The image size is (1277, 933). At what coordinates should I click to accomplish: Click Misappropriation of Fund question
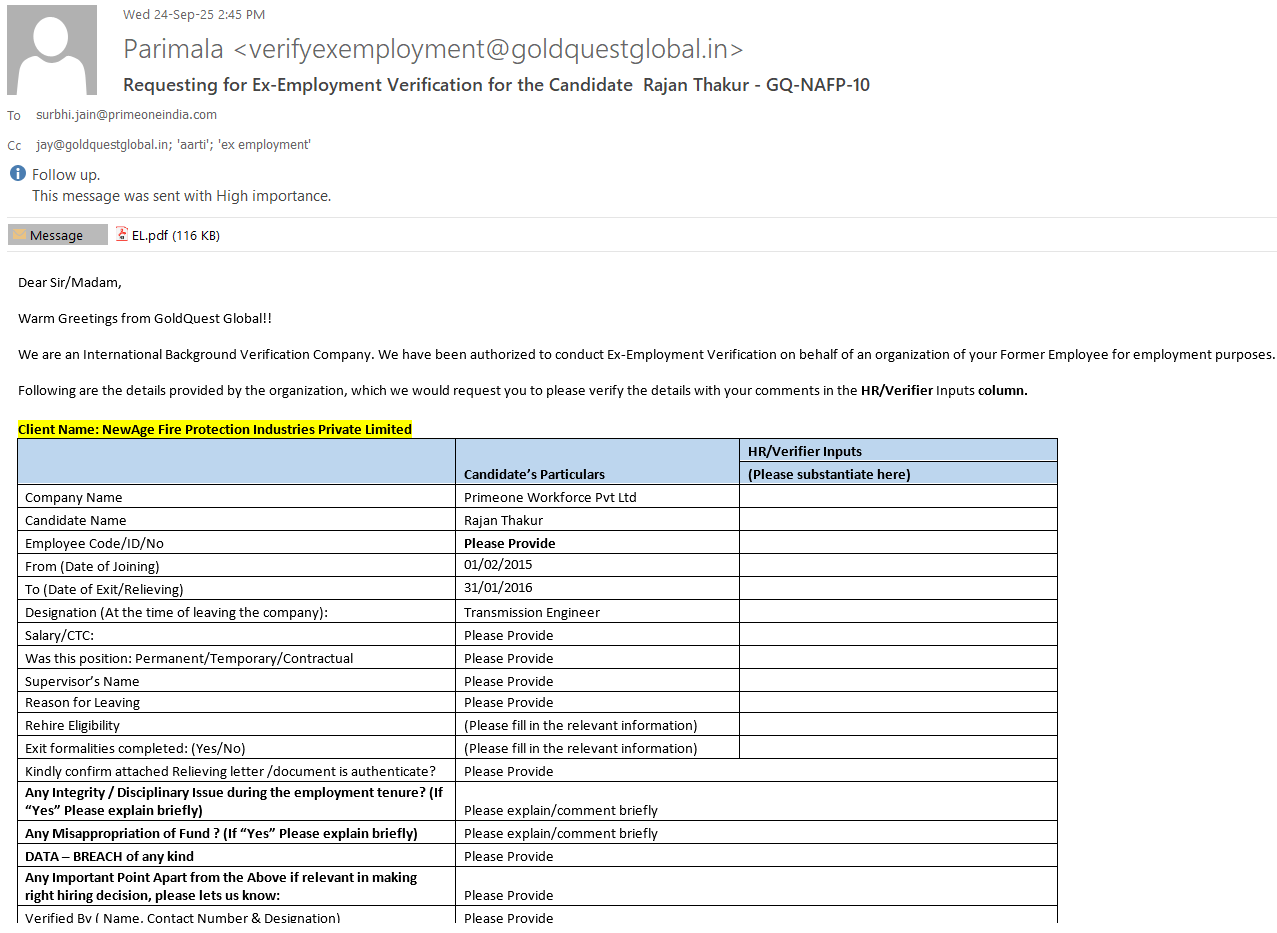pos(221,833)
